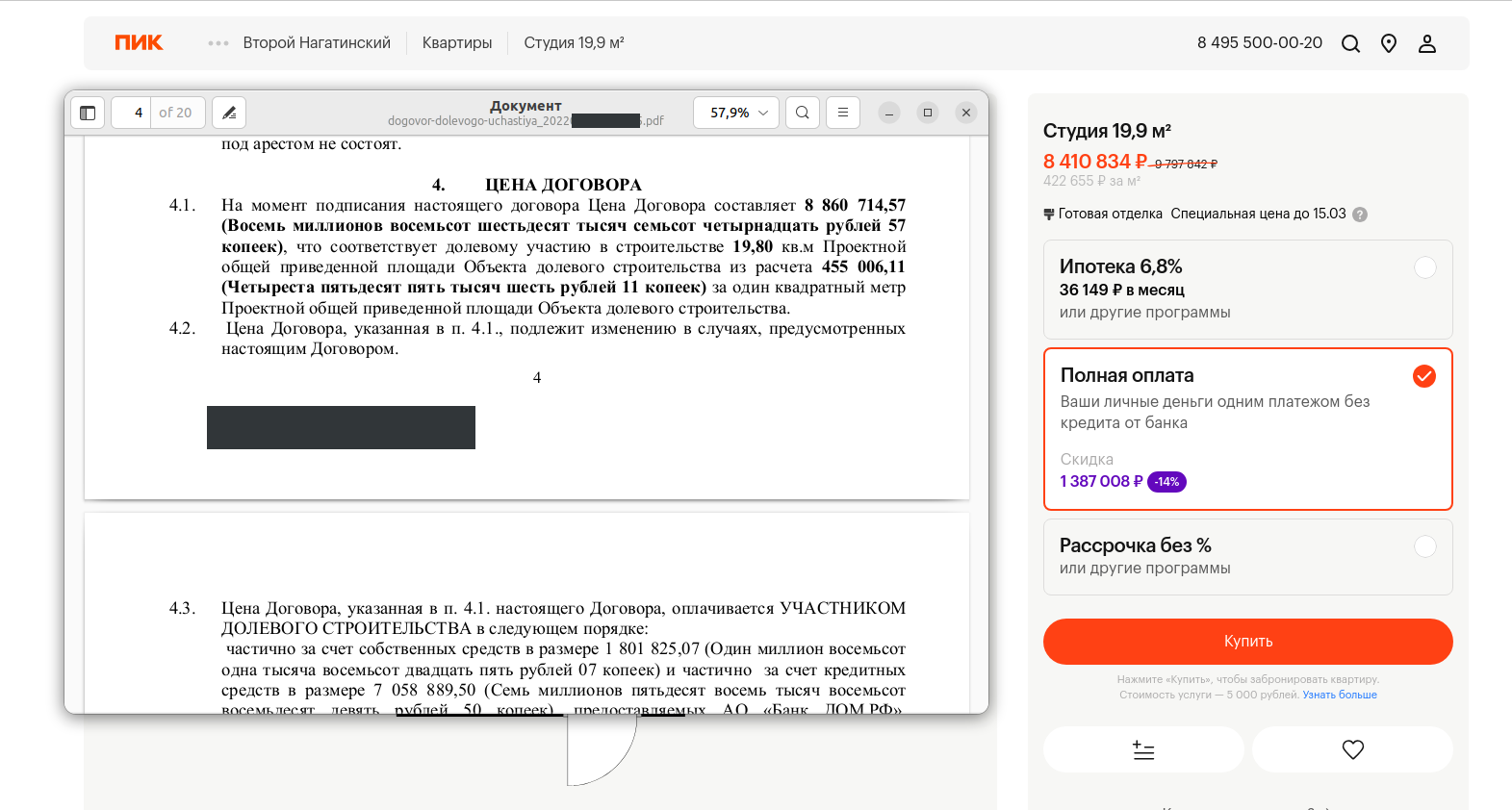Image resolution: width=1512 pixels, height=810 pixels.
Task: Open search in the document viewer
Action: coord(803,113)
